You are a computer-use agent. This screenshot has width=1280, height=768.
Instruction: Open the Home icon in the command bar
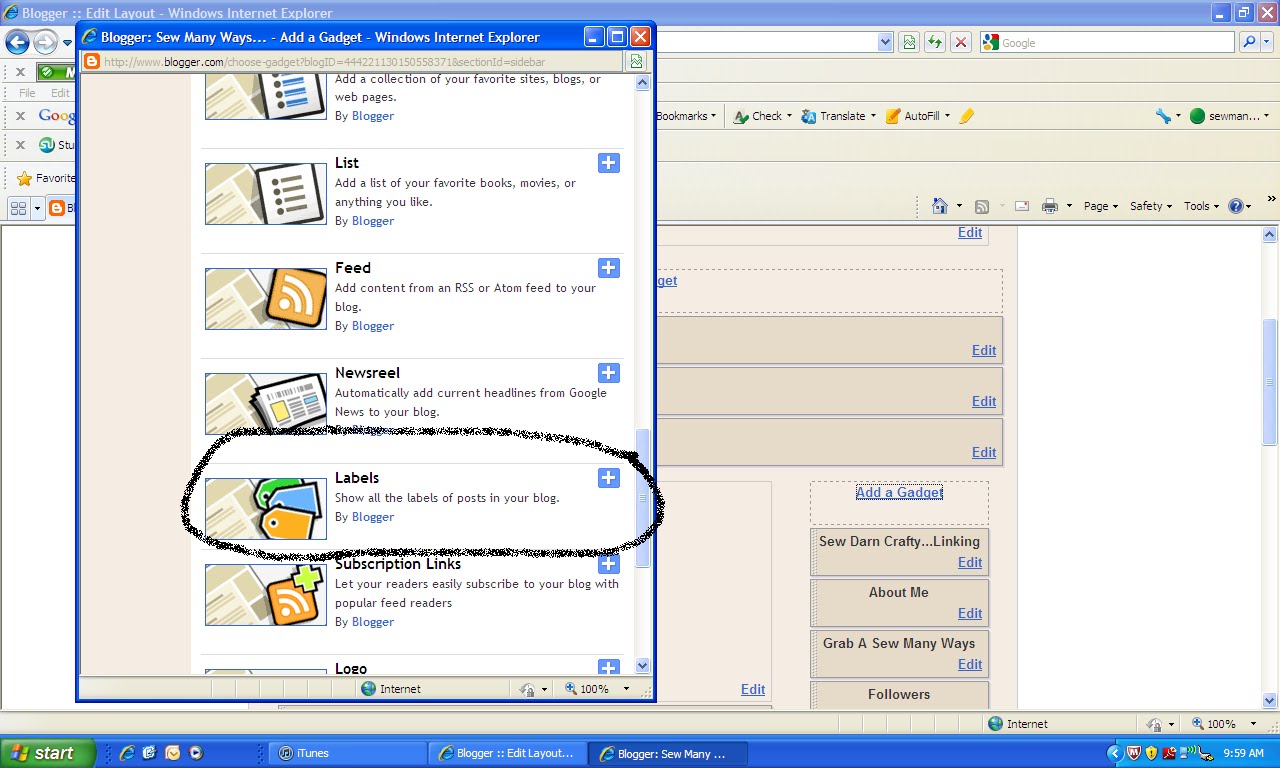click(940, 206)
